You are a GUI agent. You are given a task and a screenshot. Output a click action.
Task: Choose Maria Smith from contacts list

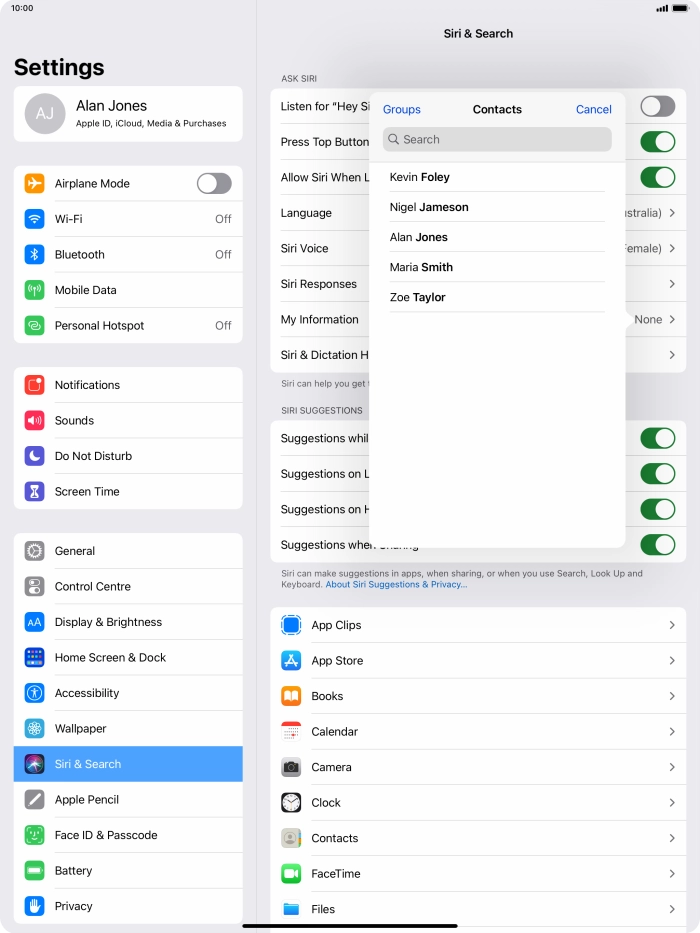click(497, 267)
